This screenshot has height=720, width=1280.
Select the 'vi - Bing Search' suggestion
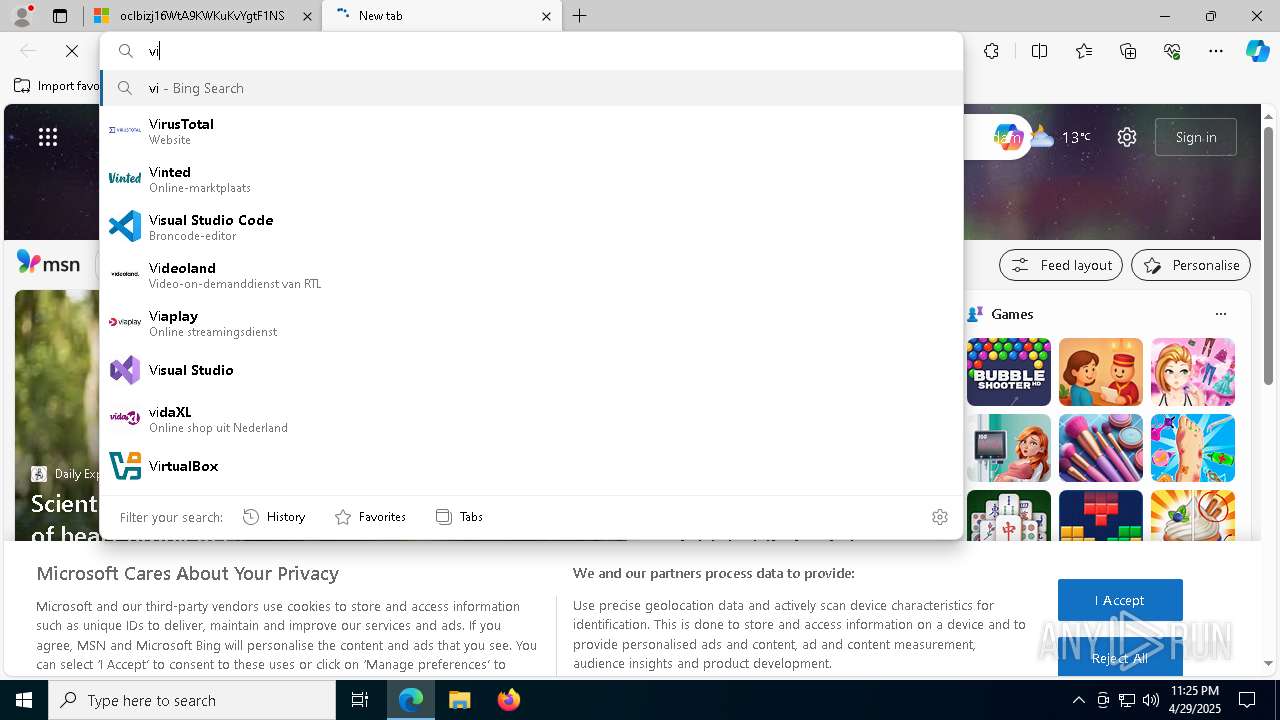click(x=531, y=88)
